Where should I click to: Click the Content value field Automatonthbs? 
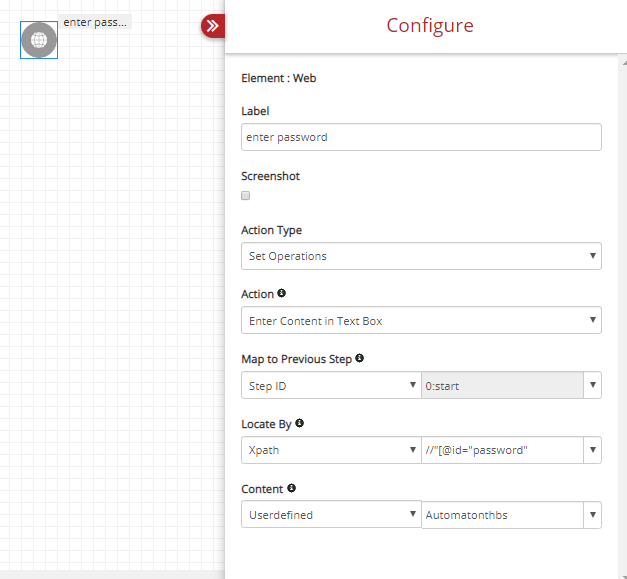pos(502,515)
